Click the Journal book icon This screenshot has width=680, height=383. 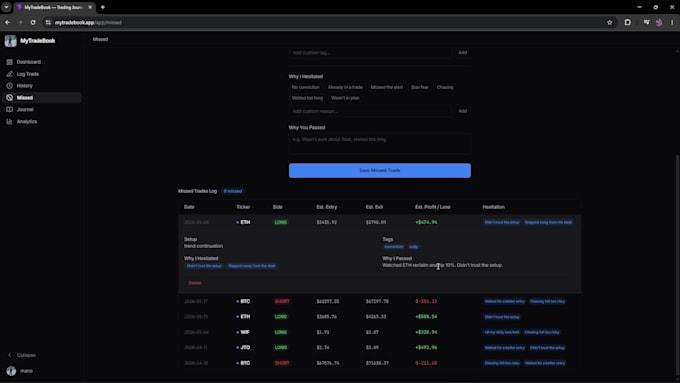coord(10,109)
